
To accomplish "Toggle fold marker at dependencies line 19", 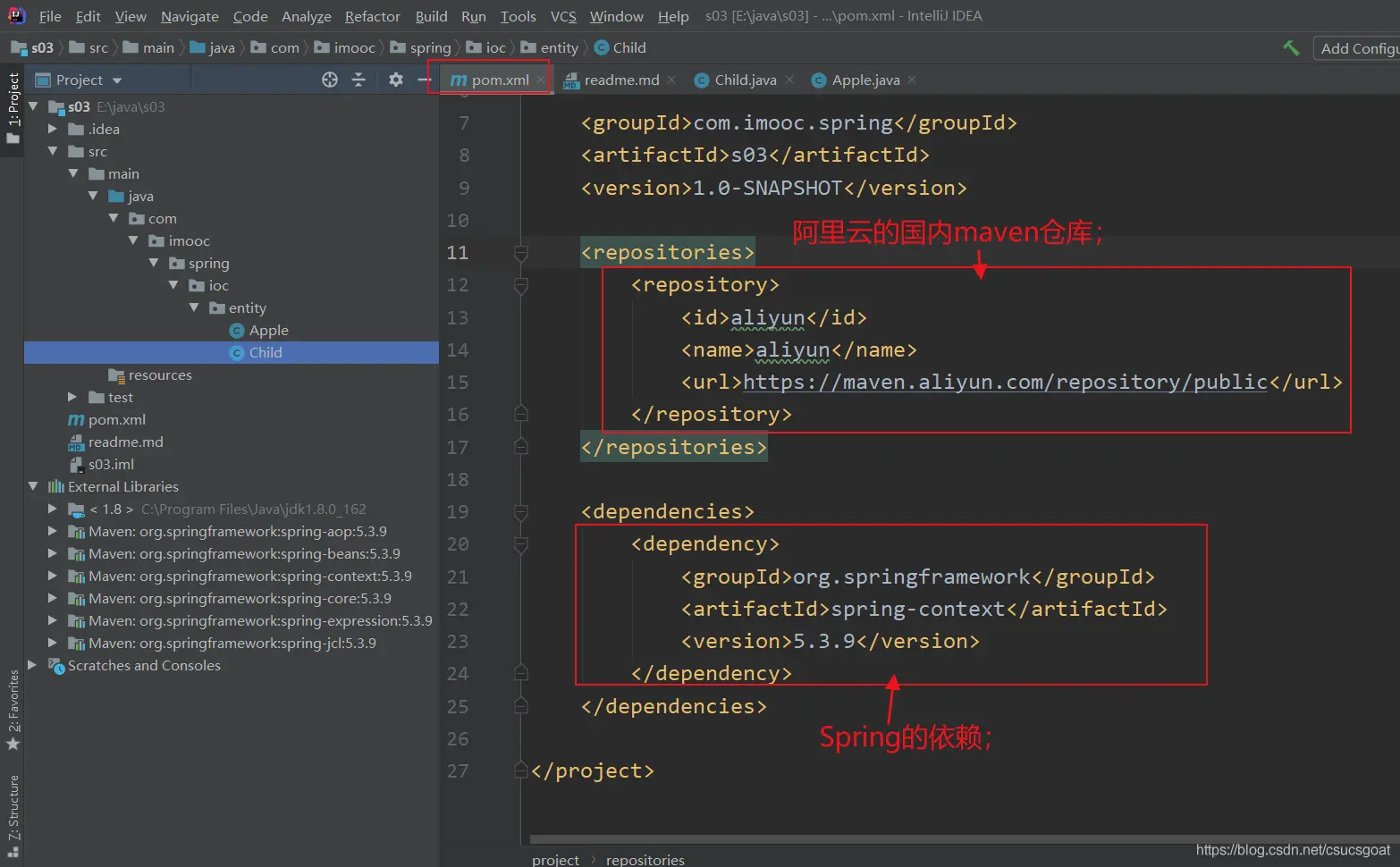I will [x=521, y=513].
